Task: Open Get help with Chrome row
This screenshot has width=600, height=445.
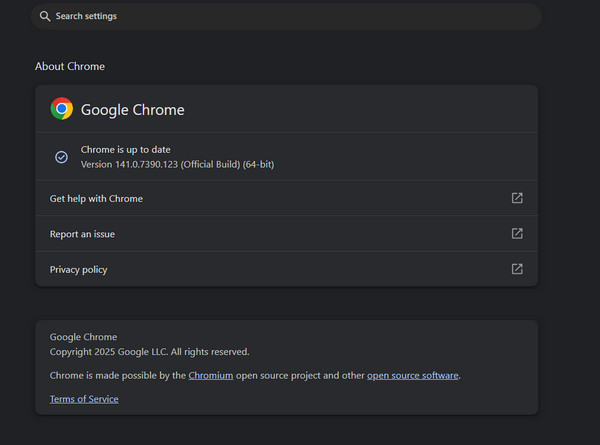Action: (97, 198)
